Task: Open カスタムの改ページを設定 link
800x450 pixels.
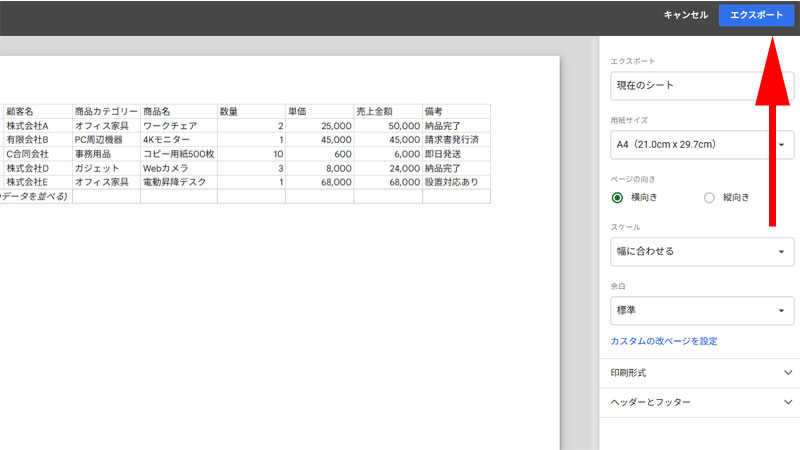Action: tap(664, 341)
